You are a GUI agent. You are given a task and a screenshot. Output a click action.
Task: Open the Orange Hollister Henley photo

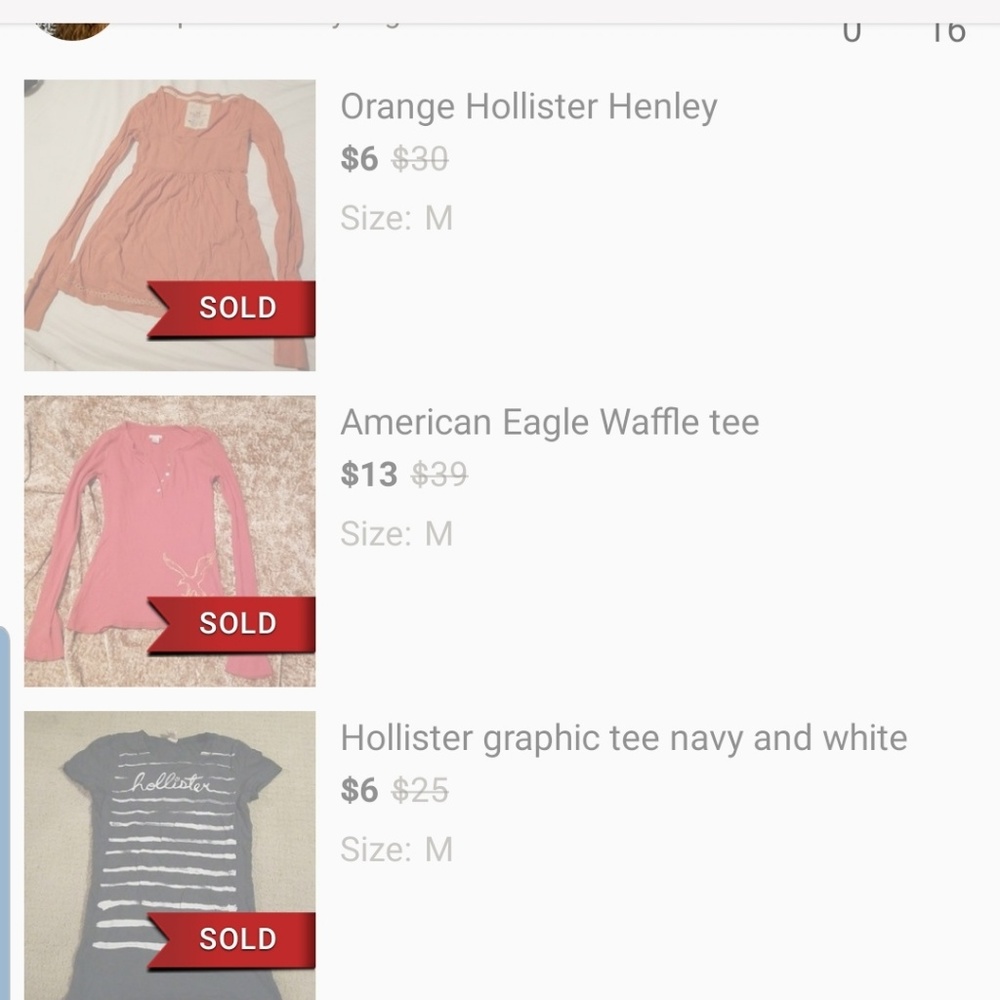[169, 200]
